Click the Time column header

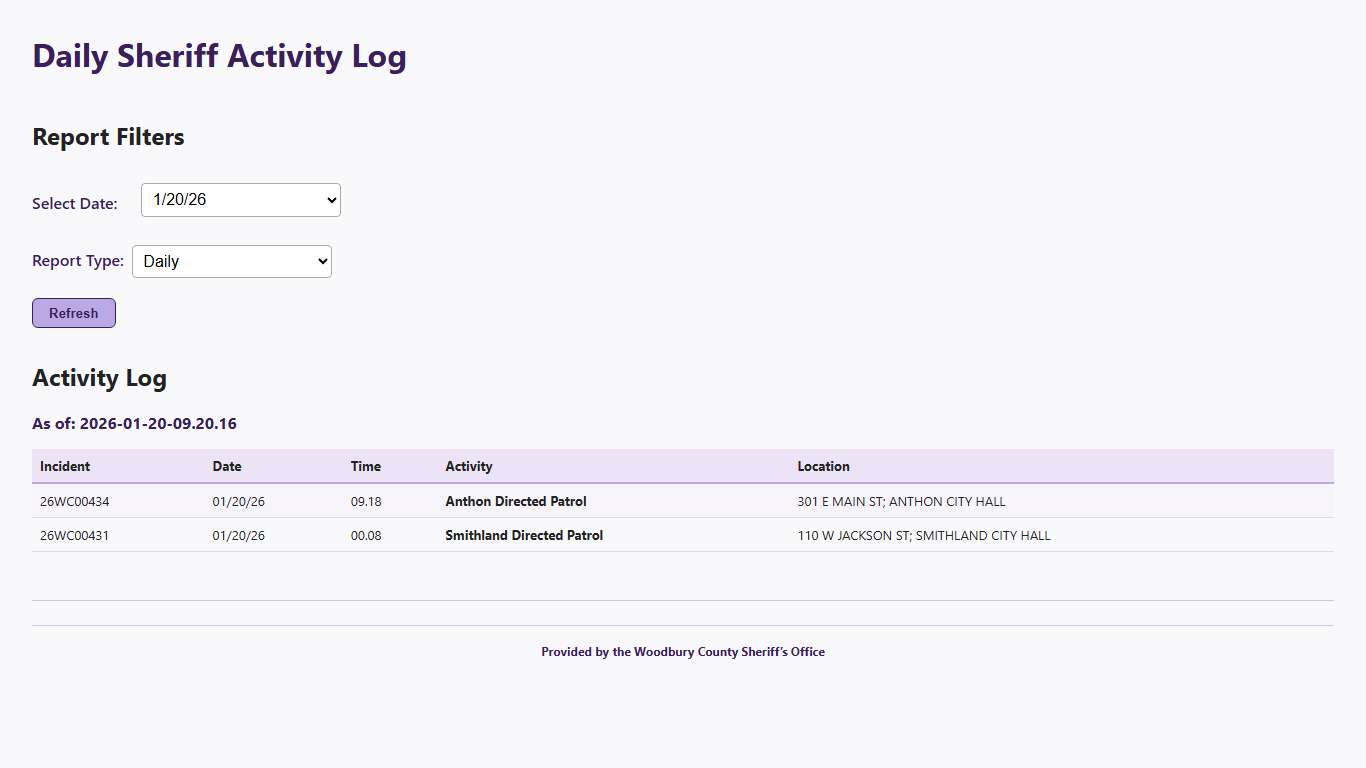365,466
